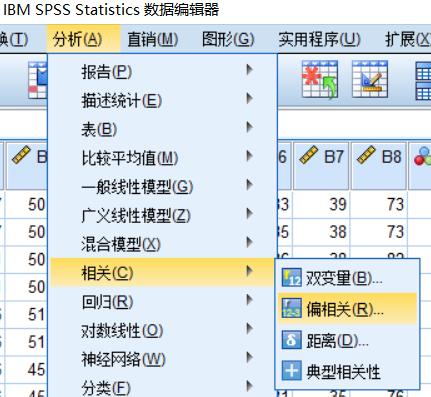The image size is (431, 397).
Task: Select cell 73 in B8 beside 38
Action: 379,232
